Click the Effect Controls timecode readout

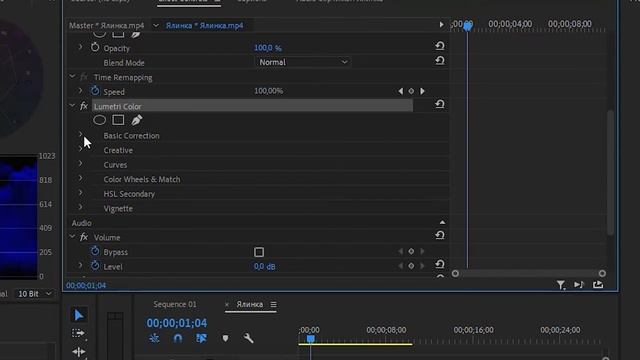point(86,285)
